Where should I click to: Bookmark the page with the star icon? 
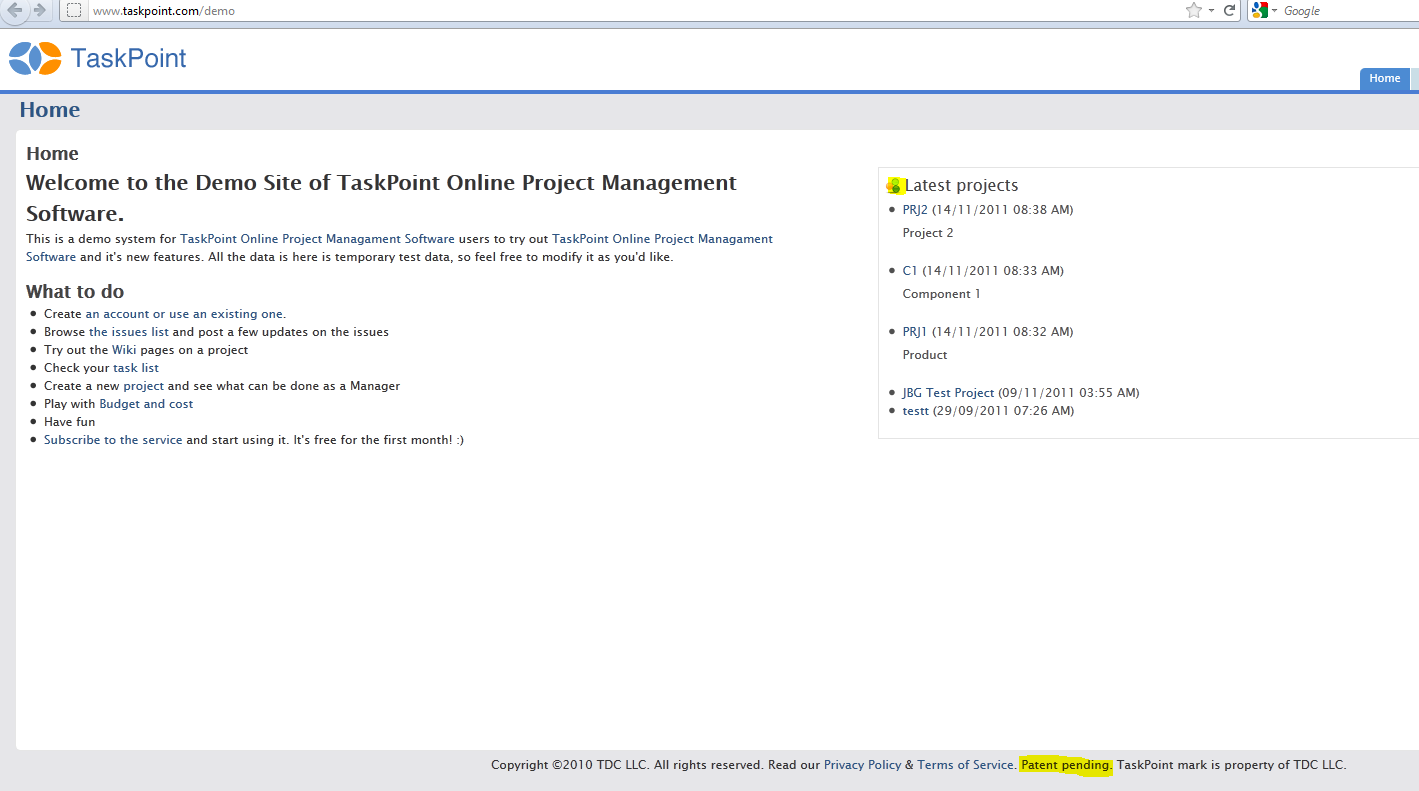[x=1193, y=10]
